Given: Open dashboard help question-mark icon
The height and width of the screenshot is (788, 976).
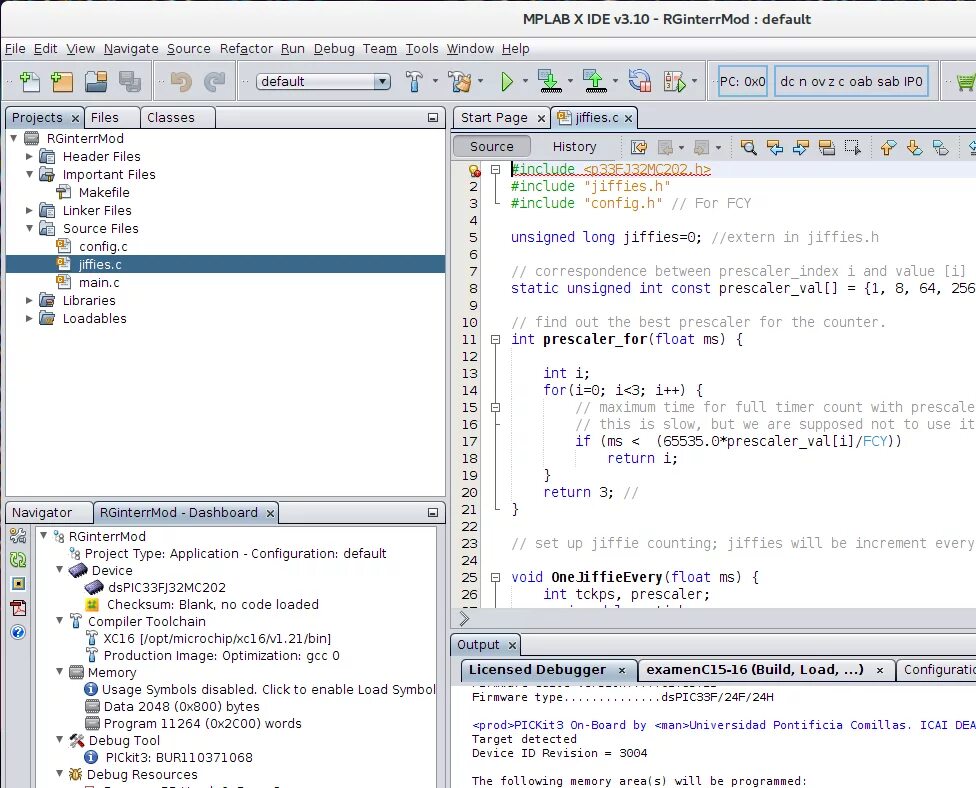Looking at the screenshot, I should tap(18, 632).
